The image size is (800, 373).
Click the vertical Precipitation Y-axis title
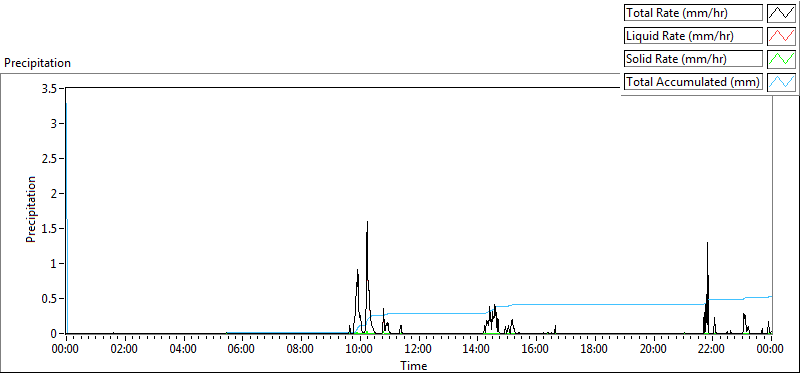click(x=31, y=210)
